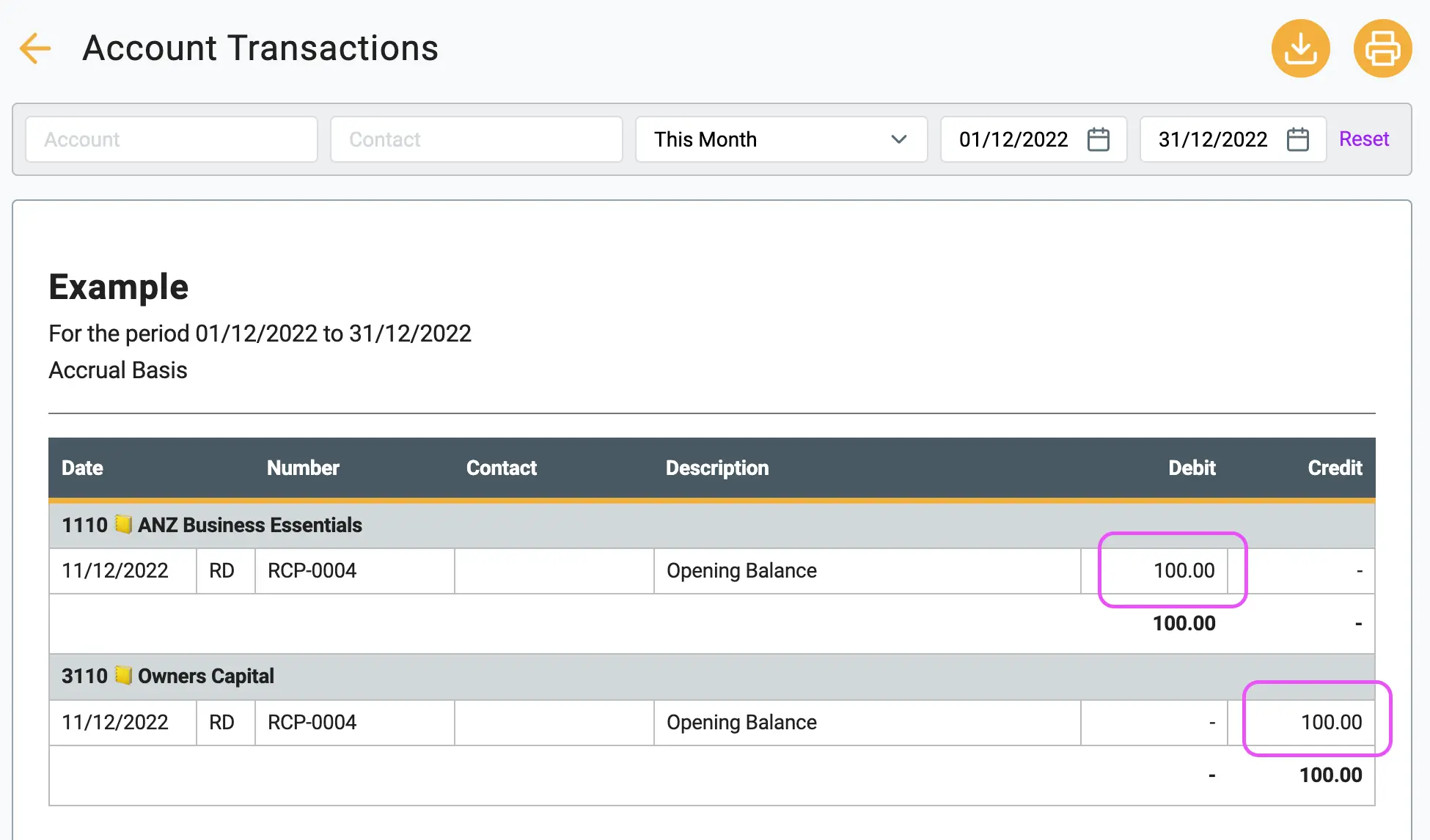Click Opening Balance description under Owners Capital
The width and height of the screenshot is (1430, 840).
(x=741, y=722)
